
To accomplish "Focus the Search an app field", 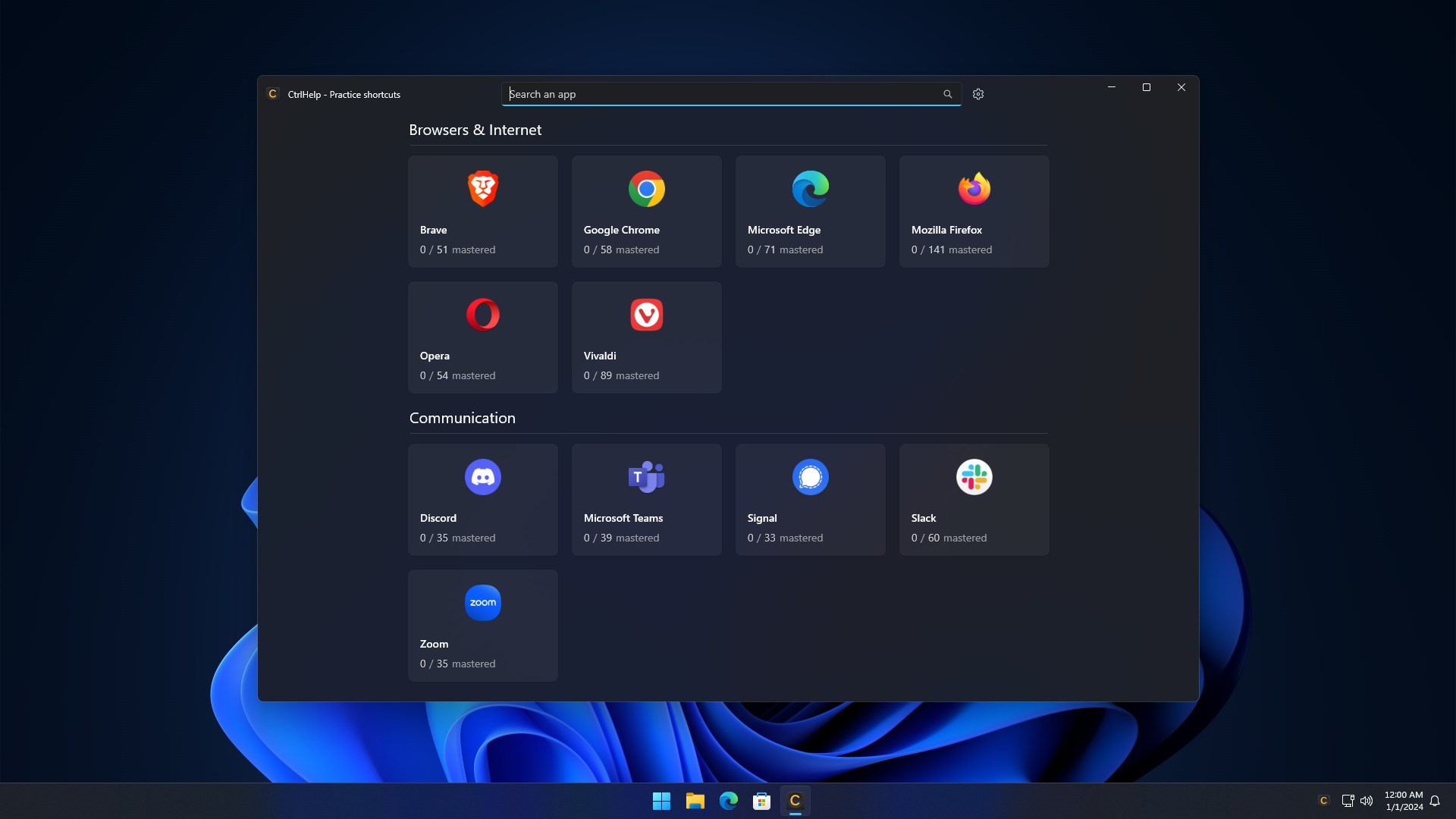I will click(x=720, y=94).
